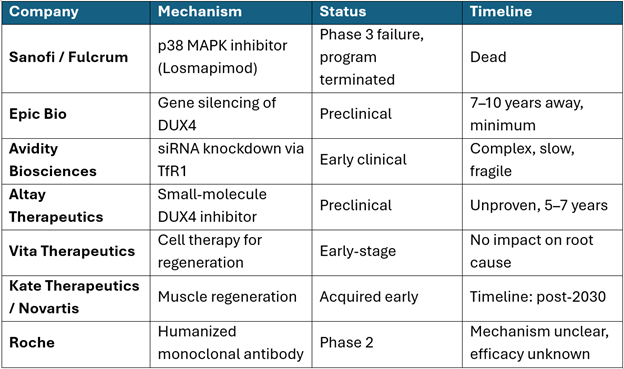This screenshot has height=369, width=624.
Task: Click the Gene silencing of DUX4 cell
Action: point(231,115)
